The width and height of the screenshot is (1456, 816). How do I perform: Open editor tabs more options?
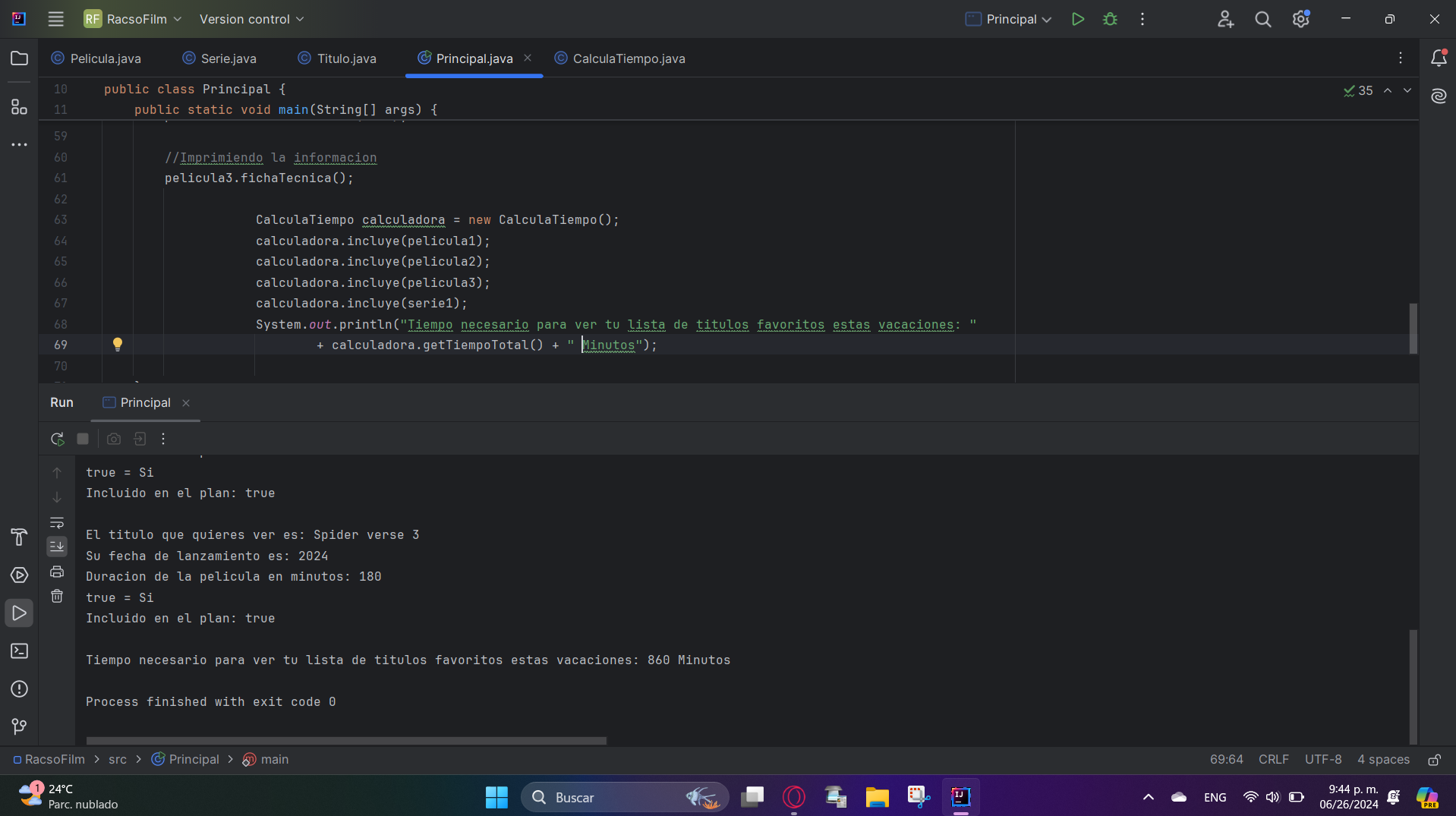(1401, 58)
